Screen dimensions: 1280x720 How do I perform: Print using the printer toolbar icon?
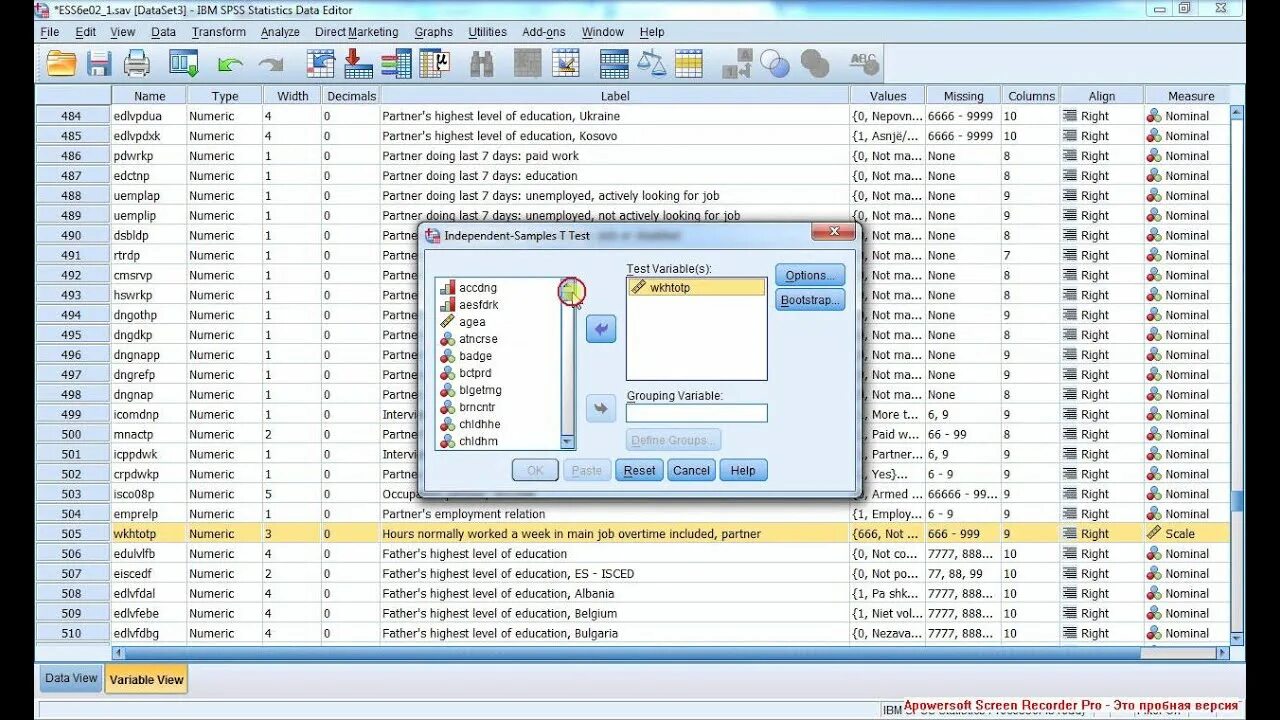(x=136, y=64)
